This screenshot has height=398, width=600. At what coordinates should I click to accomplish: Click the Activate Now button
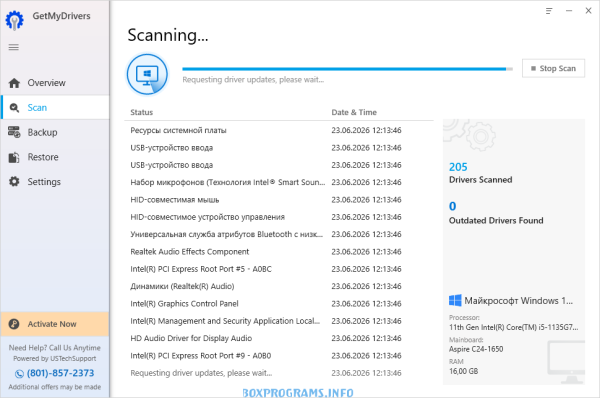[55, 324]
